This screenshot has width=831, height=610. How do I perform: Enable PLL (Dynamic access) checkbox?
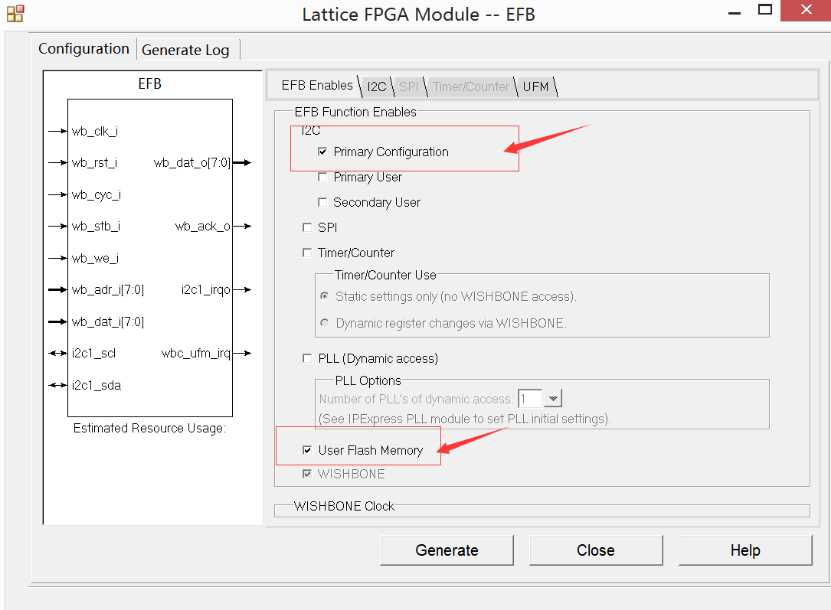[x=307, y=358]
